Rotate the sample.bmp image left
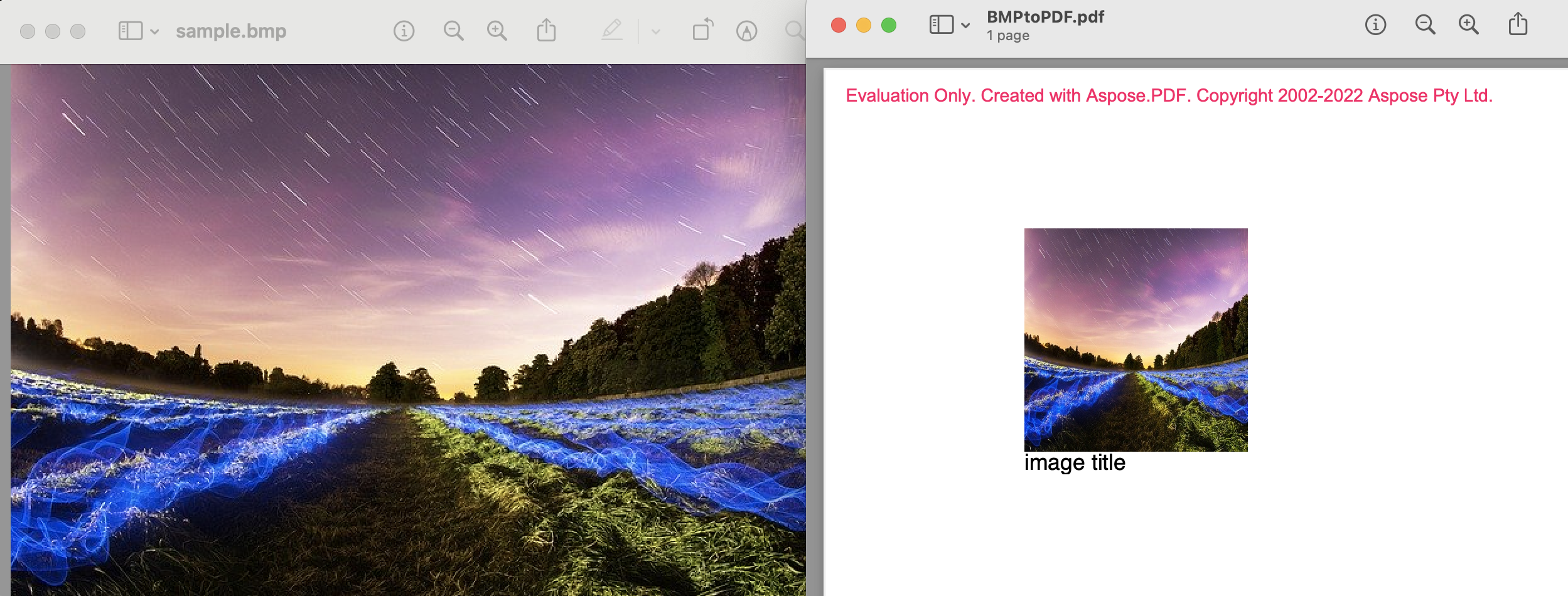The width and height of the screenshot is (1568, 596). [x=703, y=29]
